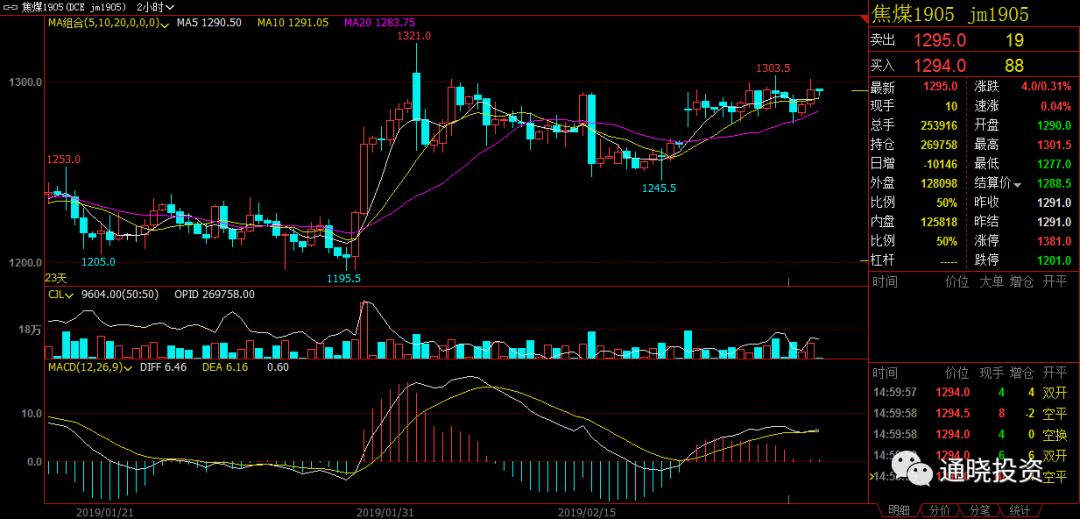The image size is (1080, 519).
Task: Switch to the 统计 tab
Action: [1019, 510]
